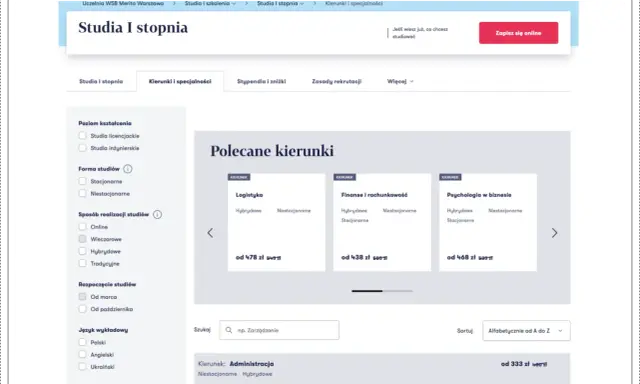Click the Język wykładowy filter heading
Screen dimensions: 640x384
coord(103,330)
